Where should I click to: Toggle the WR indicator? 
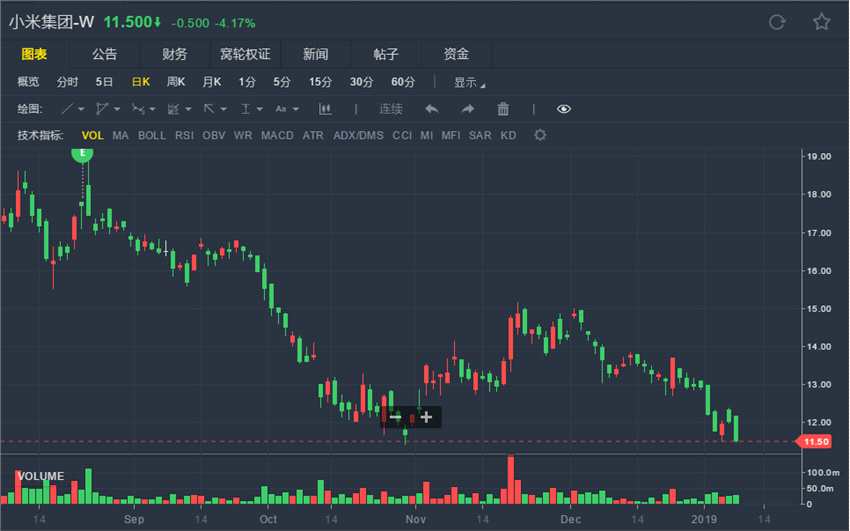[x=243, y=135]
